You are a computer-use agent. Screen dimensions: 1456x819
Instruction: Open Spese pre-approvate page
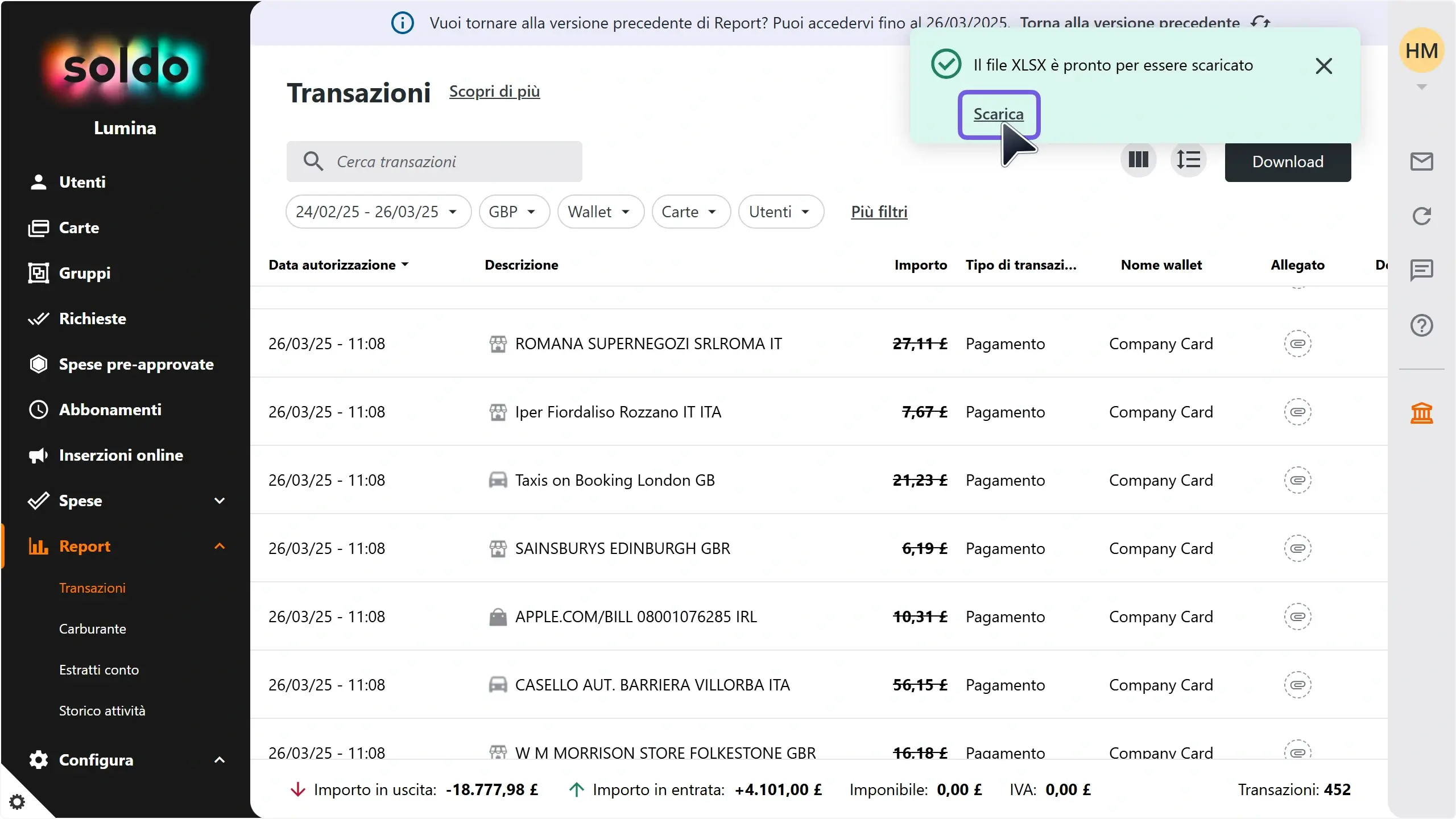(x=121, y=364)
